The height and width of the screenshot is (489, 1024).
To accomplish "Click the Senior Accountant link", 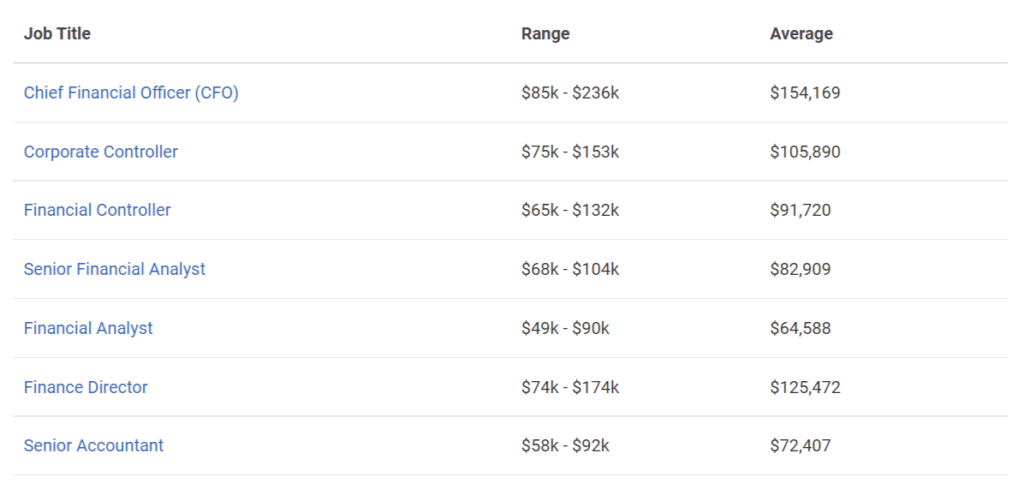I will 93,446.
